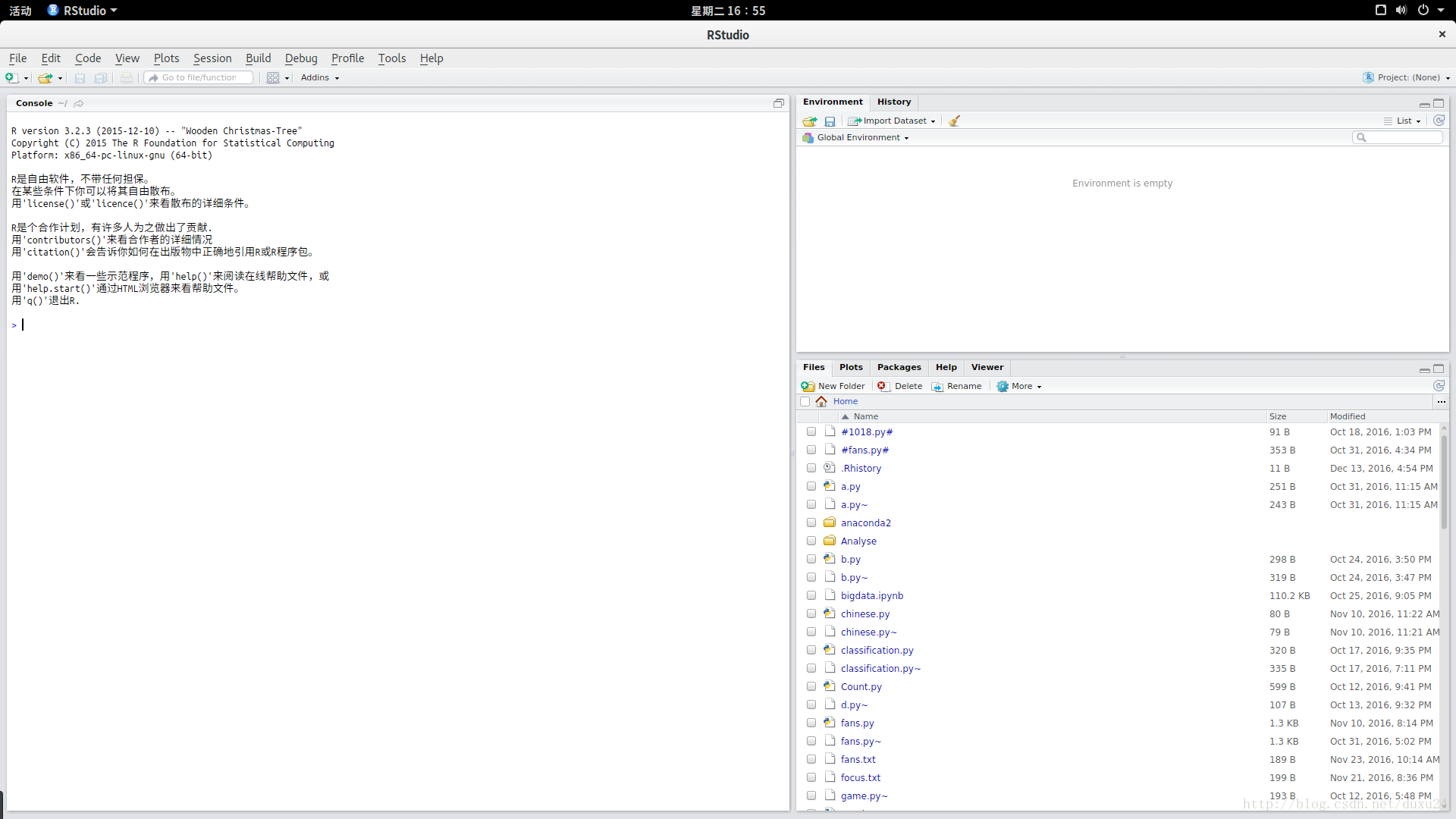Open the File menu
Screen dimensions: 1456x819
point(17,58)
